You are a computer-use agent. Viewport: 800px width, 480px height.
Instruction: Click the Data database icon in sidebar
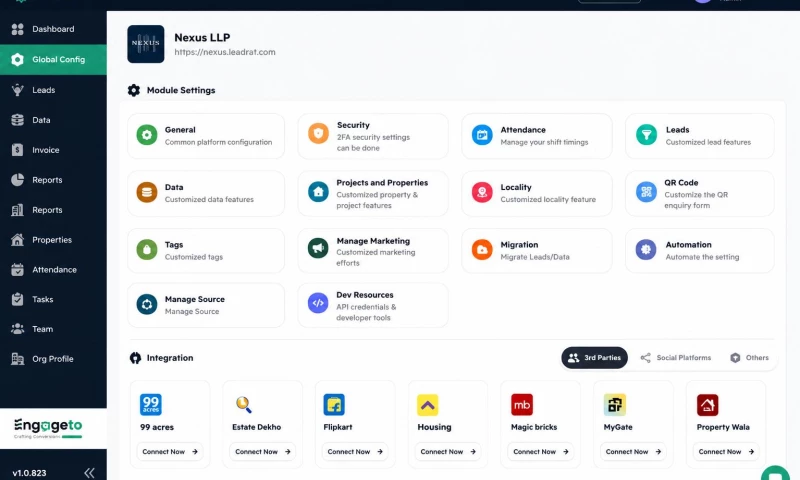[x=17, y=120]
